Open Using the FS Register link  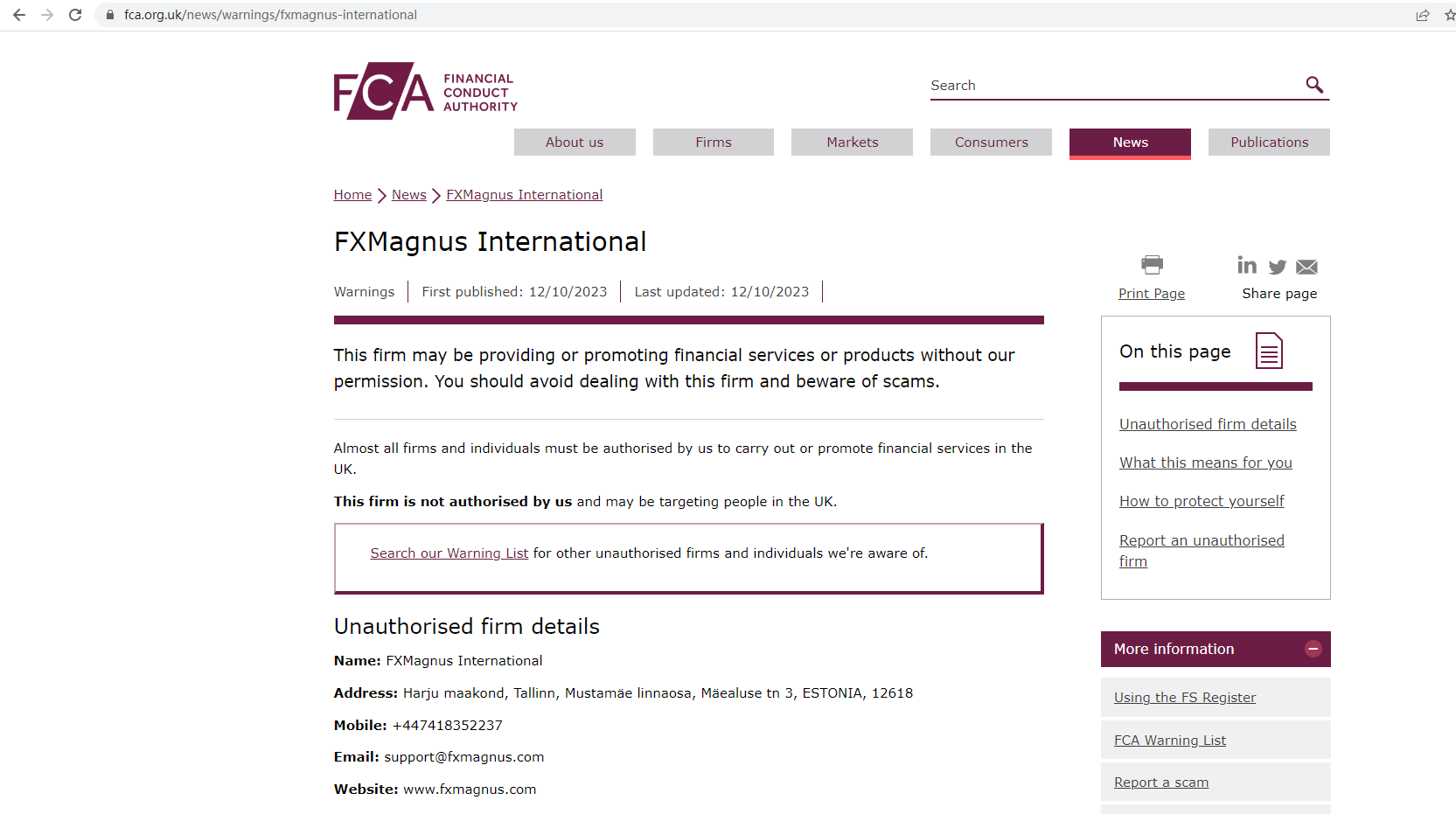pos(1184,698)
